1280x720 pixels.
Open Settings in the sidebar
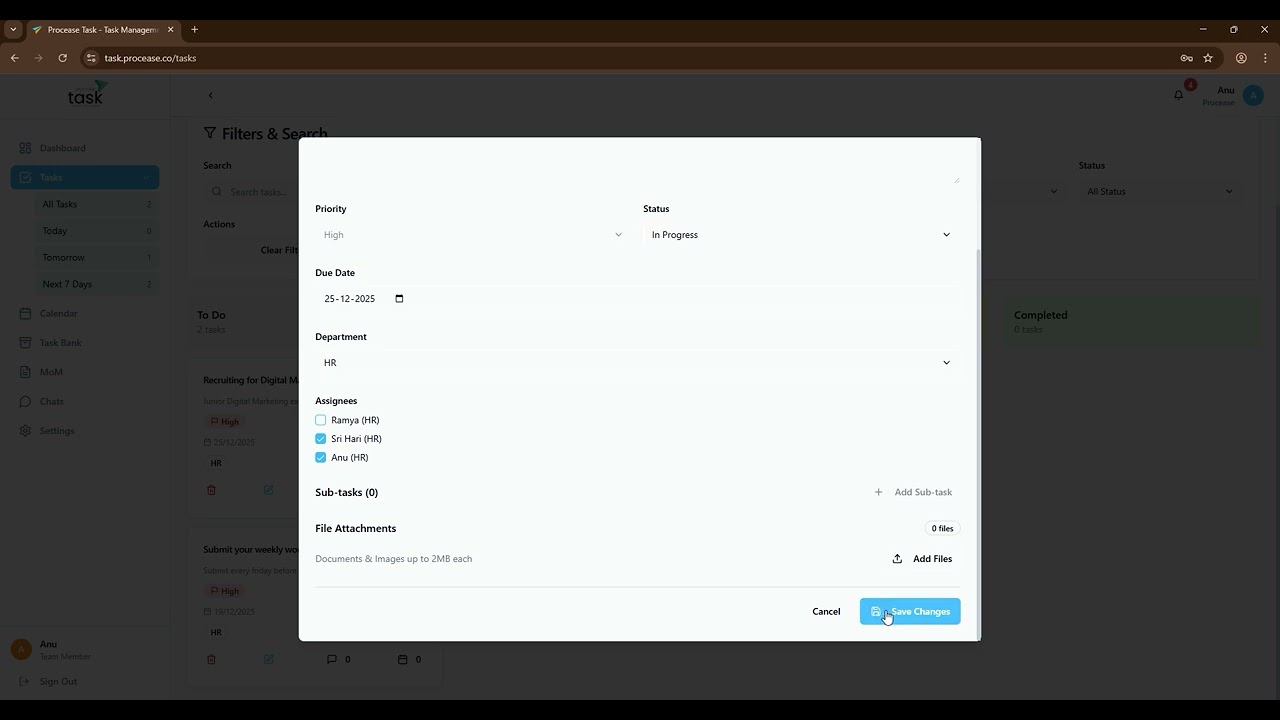click(x=85, y=430)
